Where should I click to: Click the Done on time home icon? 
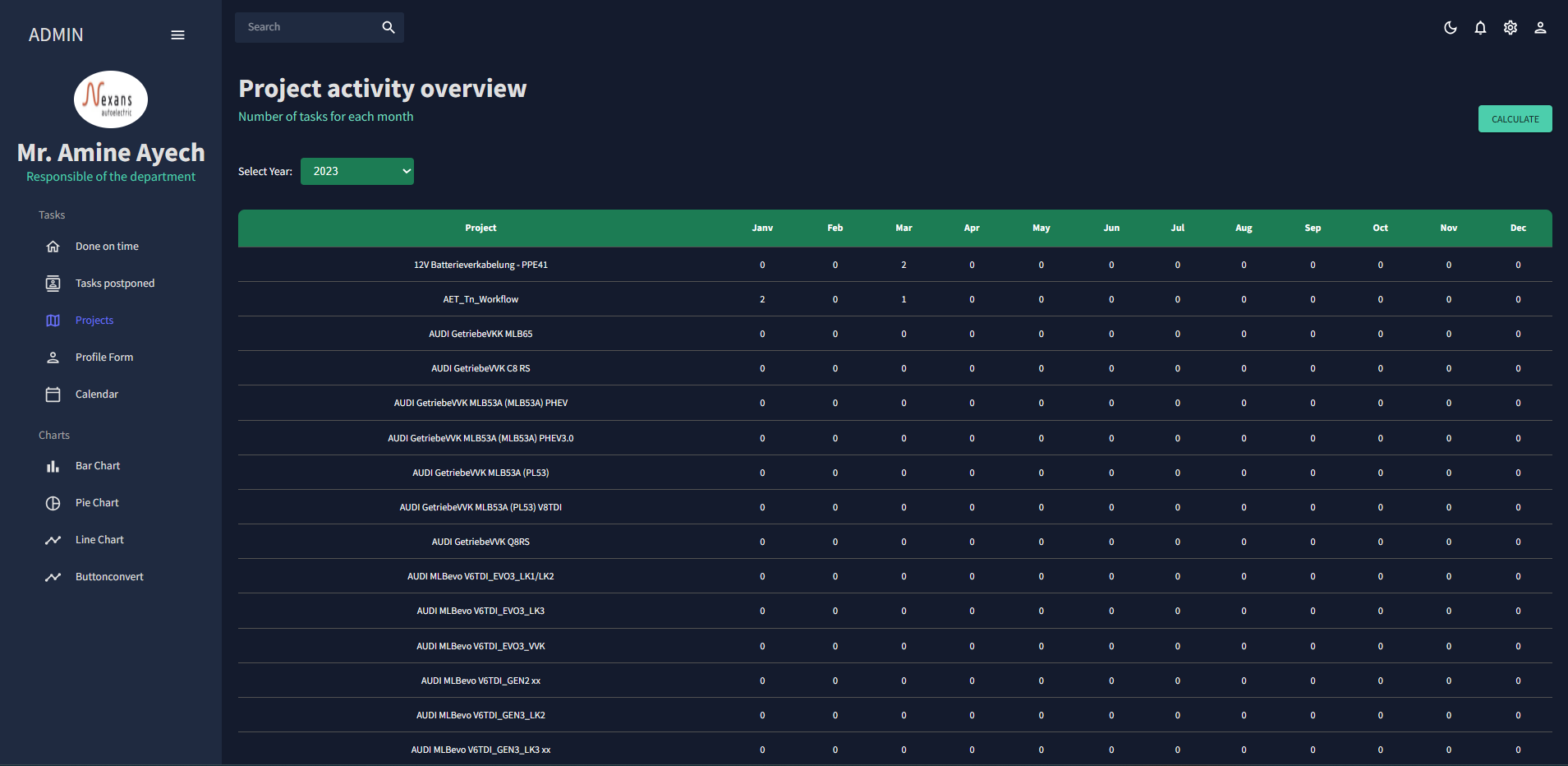(x=53, y=247)
